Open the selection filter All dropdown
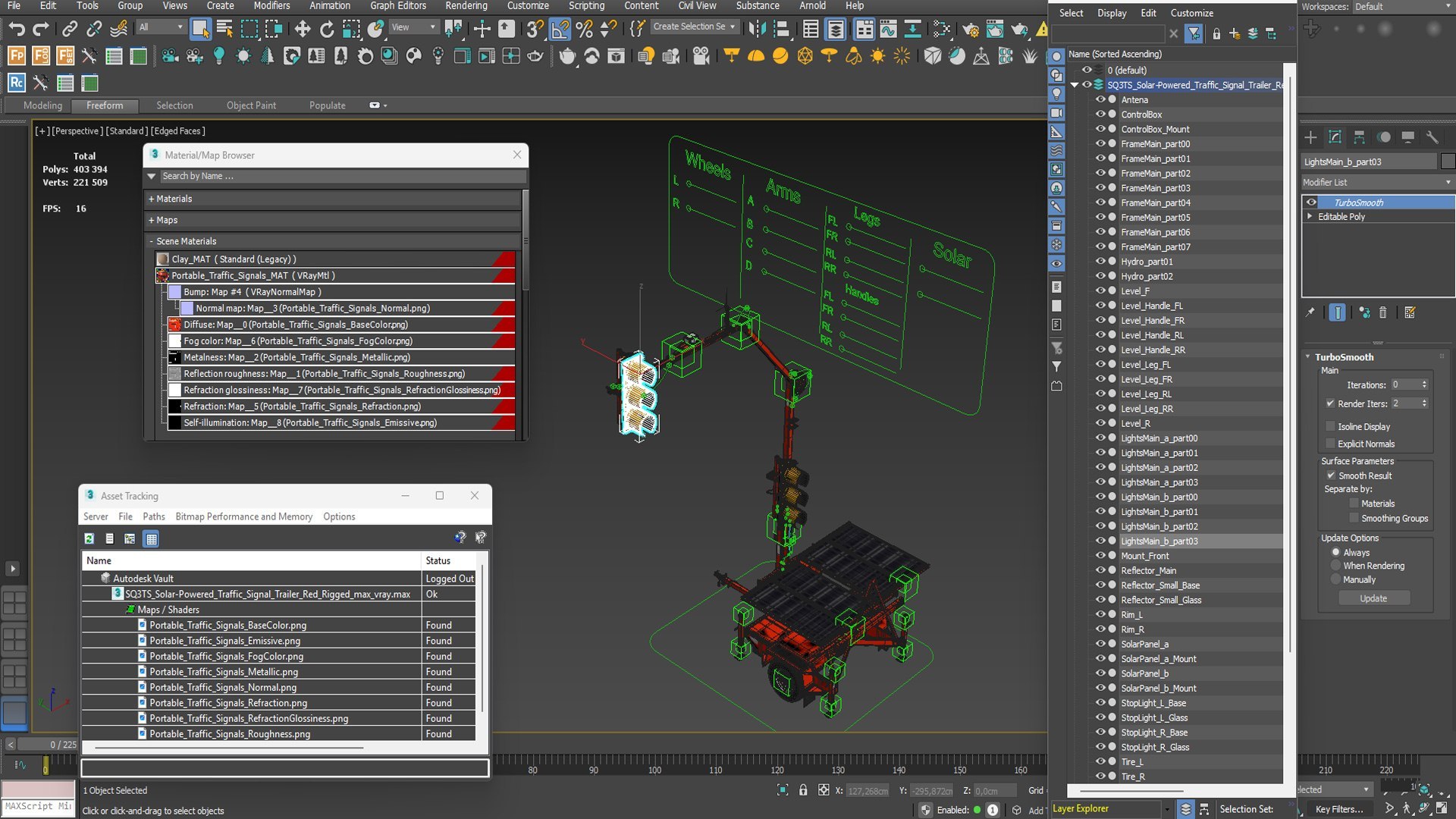1456x819 pixels. pyautogui.click(x=161, y=27)
